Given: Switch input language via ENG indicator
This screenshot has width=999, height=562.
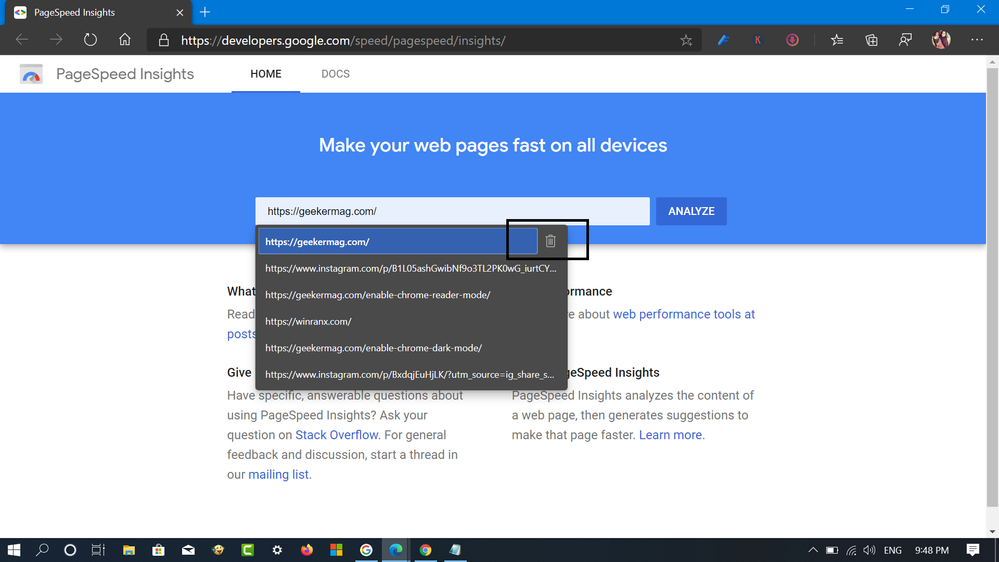Looking at the screenshot, I should (893, 550).
